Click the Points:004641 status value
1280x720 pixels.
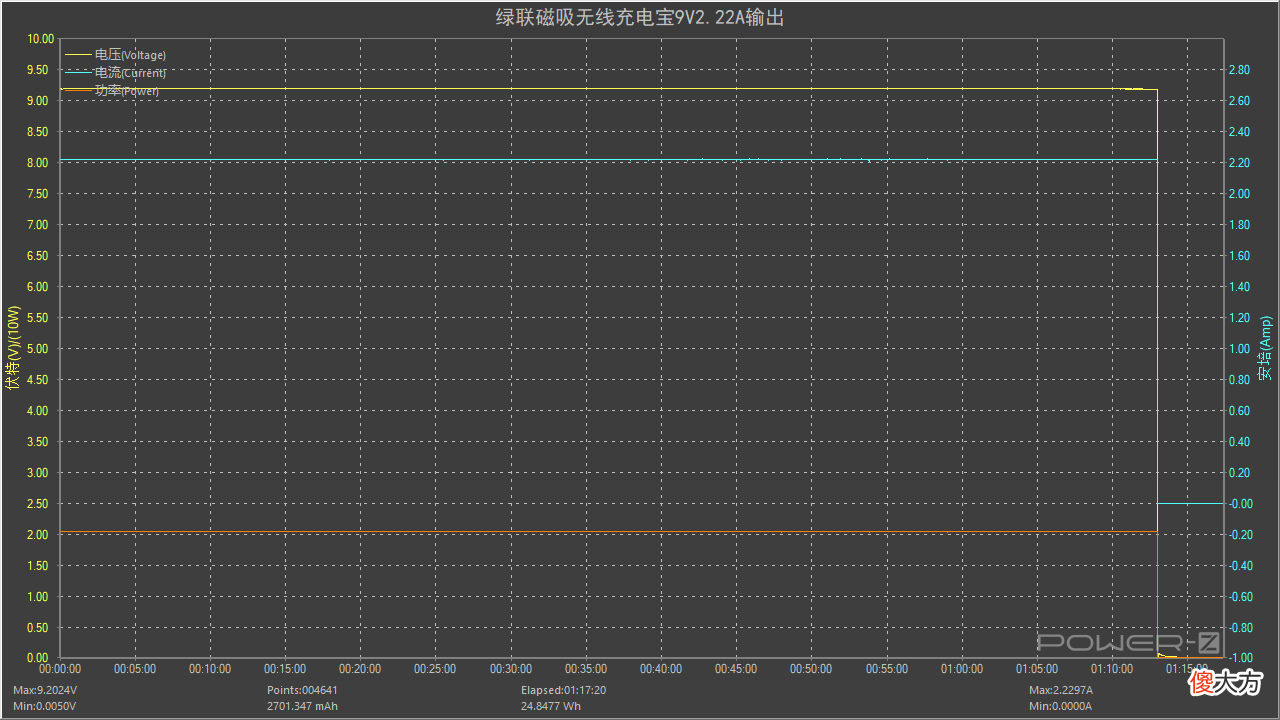pos(301,691)
